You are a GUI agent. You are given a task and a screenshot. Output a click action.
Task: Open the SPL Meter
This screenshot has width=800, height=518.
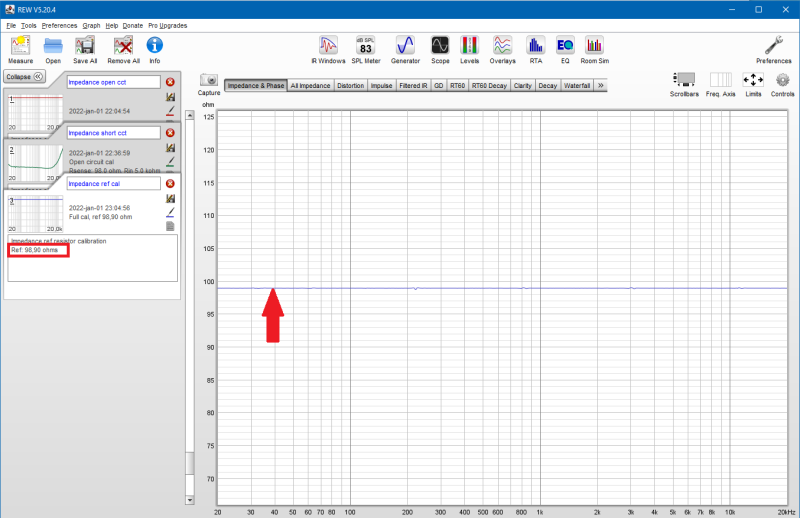coord(366,50)
